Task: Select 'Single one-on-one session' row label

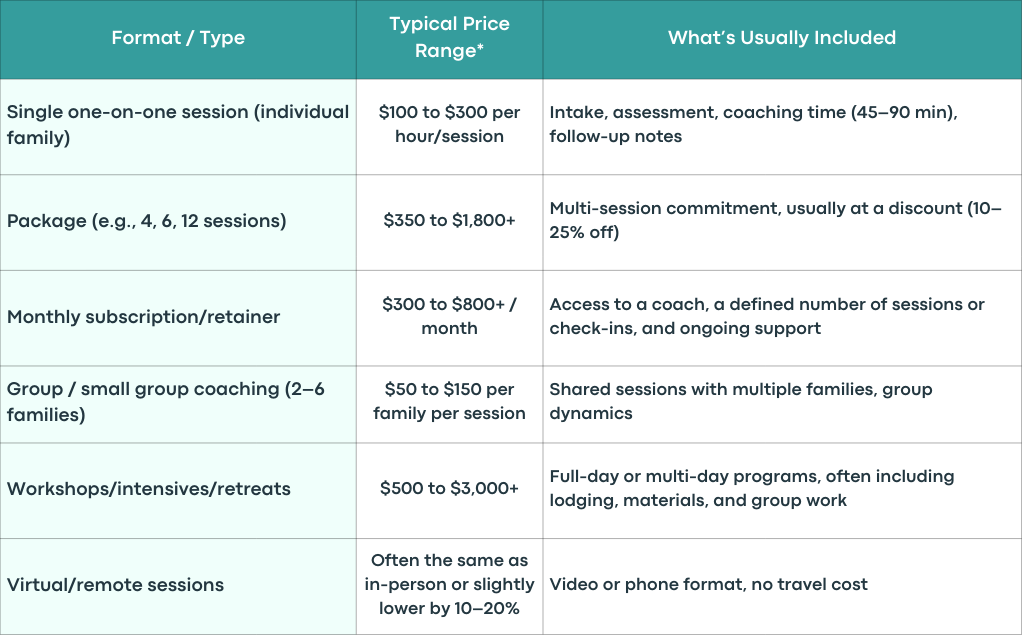Action: pos(178,127)
